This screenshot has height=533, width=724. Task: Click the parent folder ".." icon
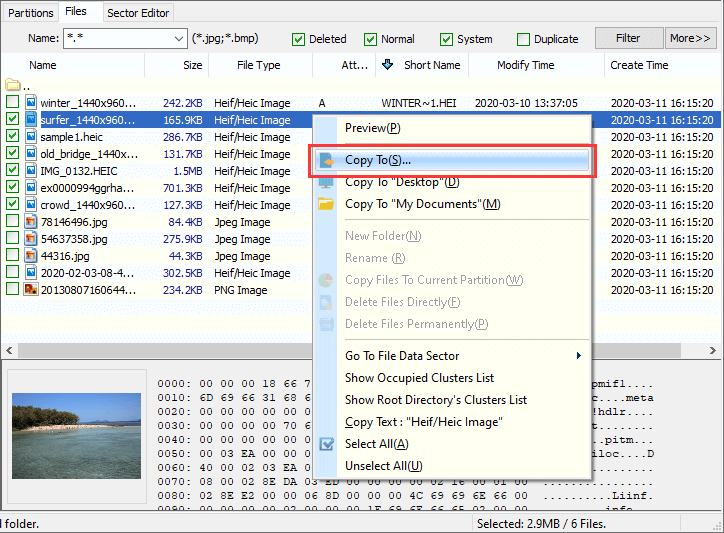[x=12, y=84]
